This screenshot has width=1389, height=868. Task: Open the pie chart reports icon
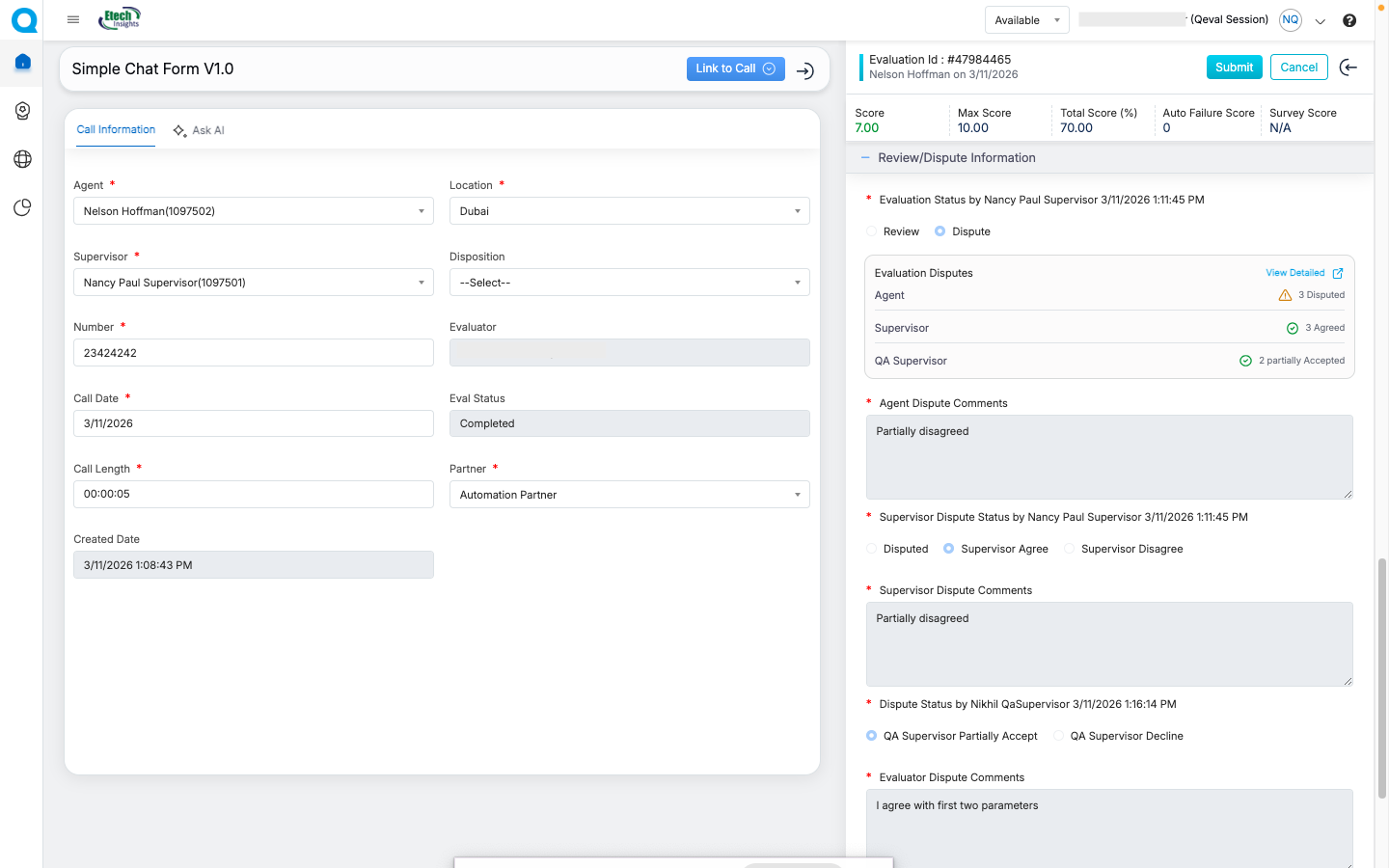(x=23, y=207)
